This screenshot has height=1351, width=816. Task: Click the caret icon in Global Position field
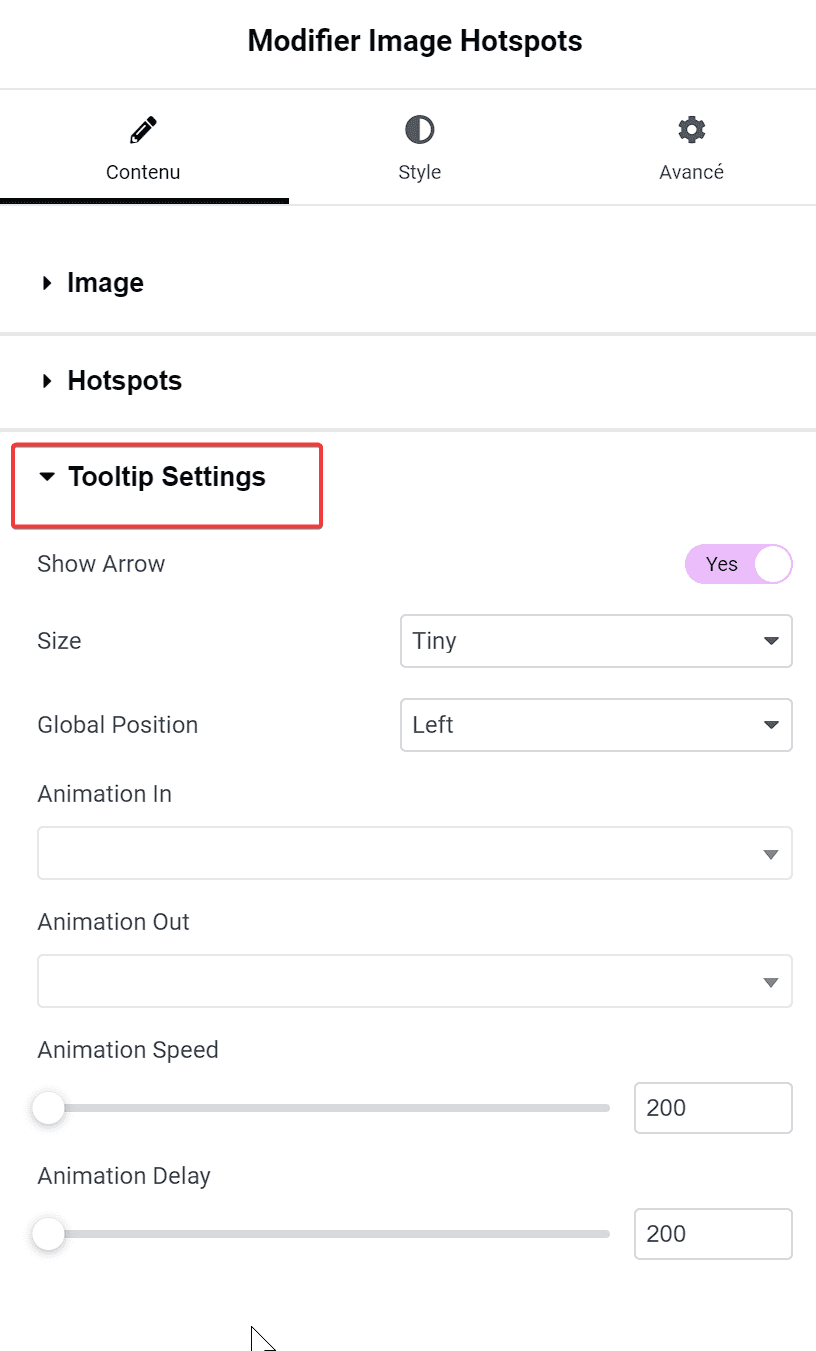pos(771,725)
